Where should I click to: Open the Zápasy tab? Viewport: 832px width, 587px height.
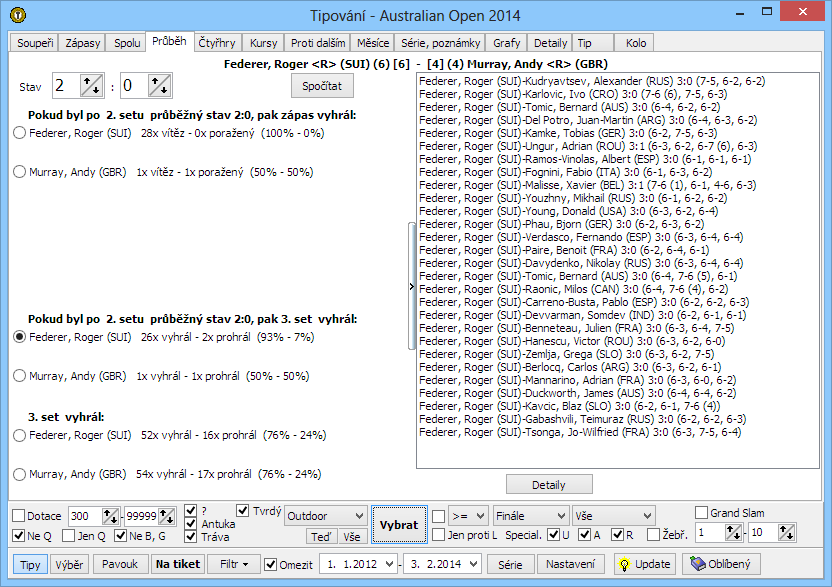point(83,43)
